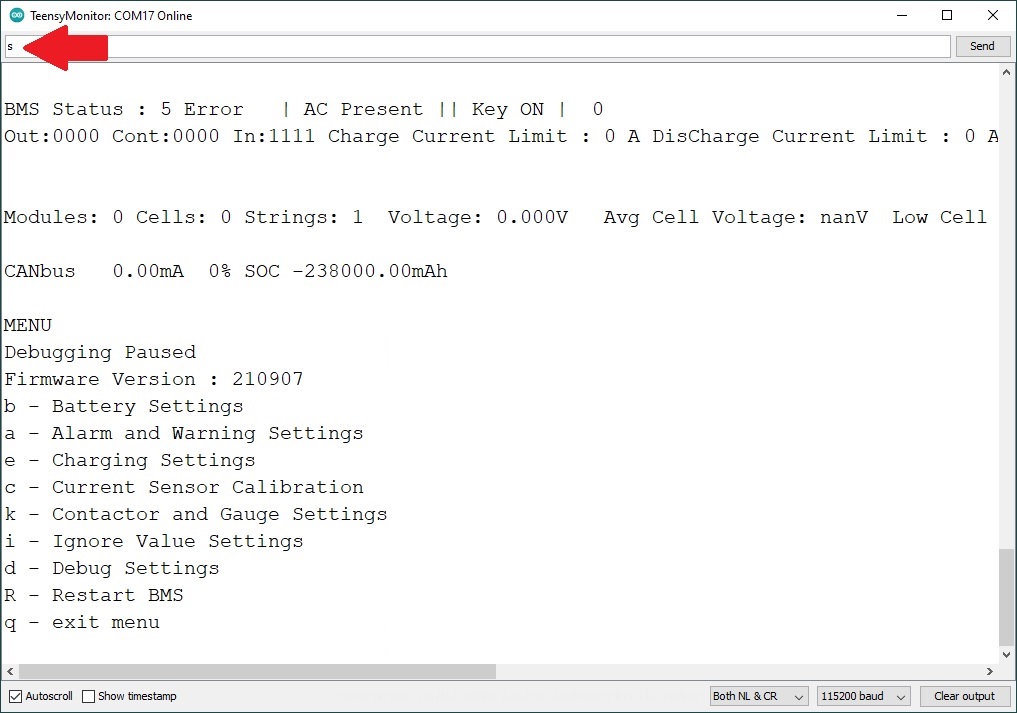Minimize the TeensyMonitor window
The width and height of the screenshot is (1017, 713).
click(x=902, y=15)
